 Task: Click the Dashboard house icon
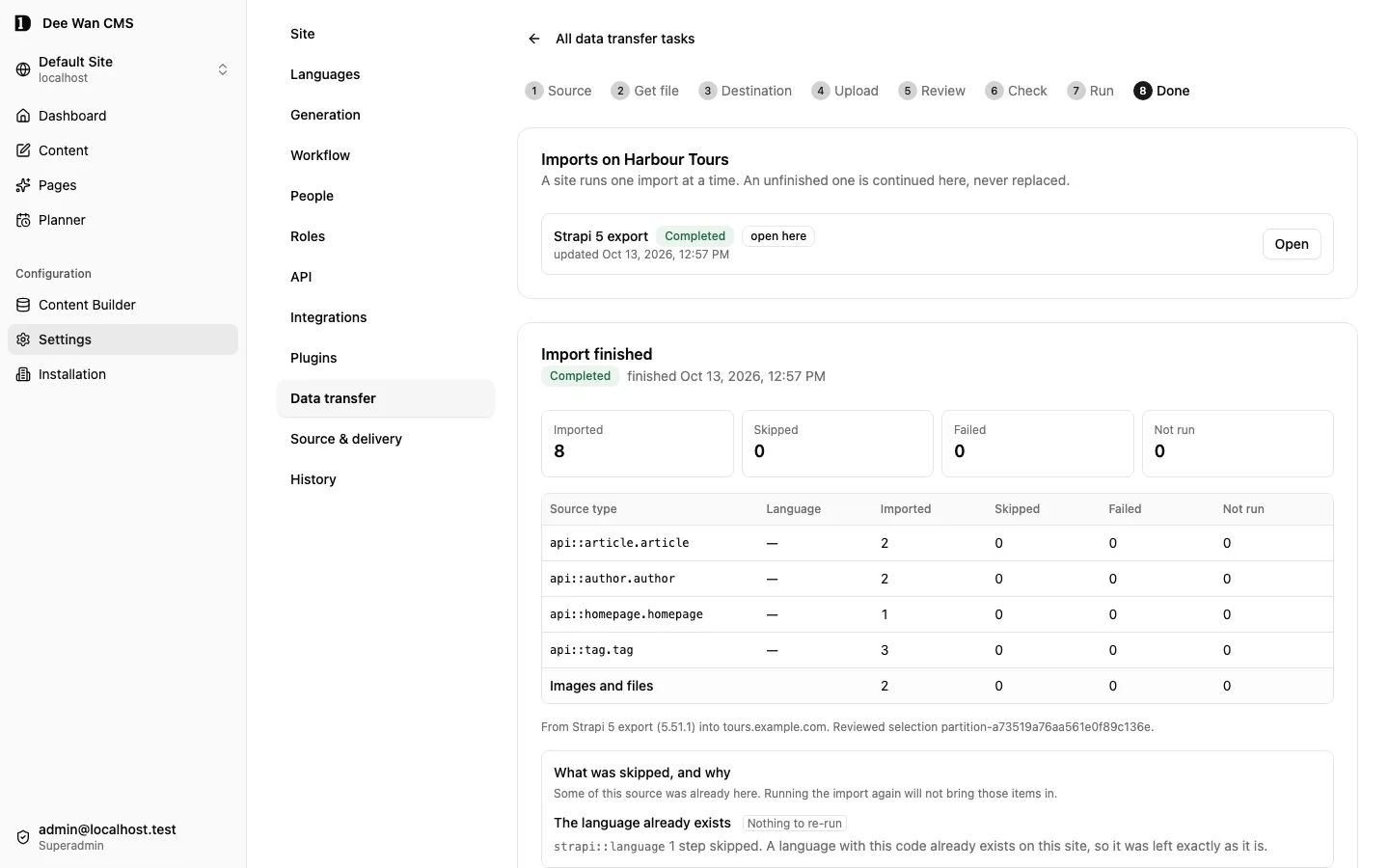tap(23, 116)
